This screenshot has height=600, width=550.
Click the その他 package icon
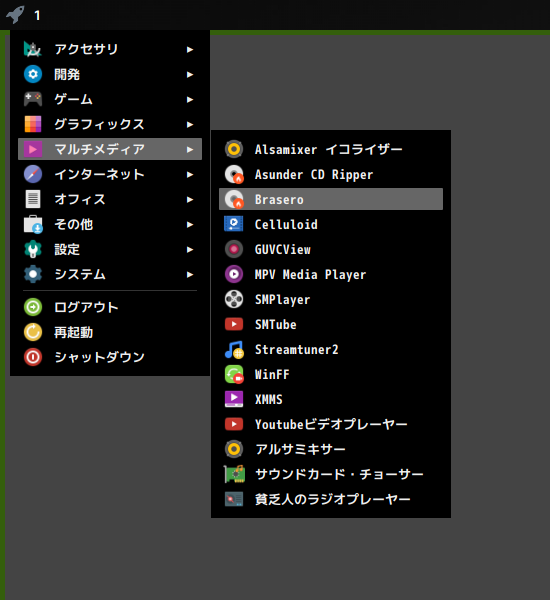[x=33, y=224]
